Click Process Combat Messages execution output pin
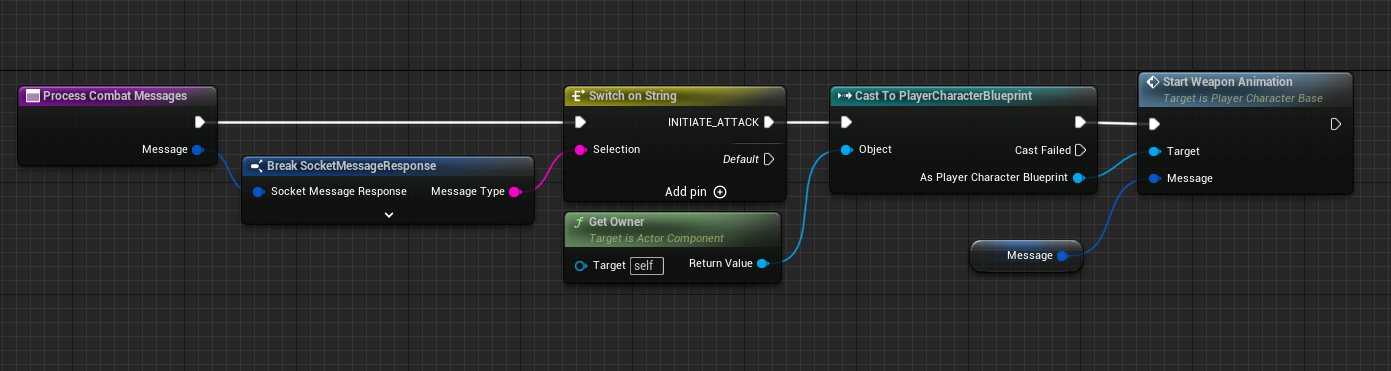This screenshot has width=1391, height=371. tap(200, 122)
